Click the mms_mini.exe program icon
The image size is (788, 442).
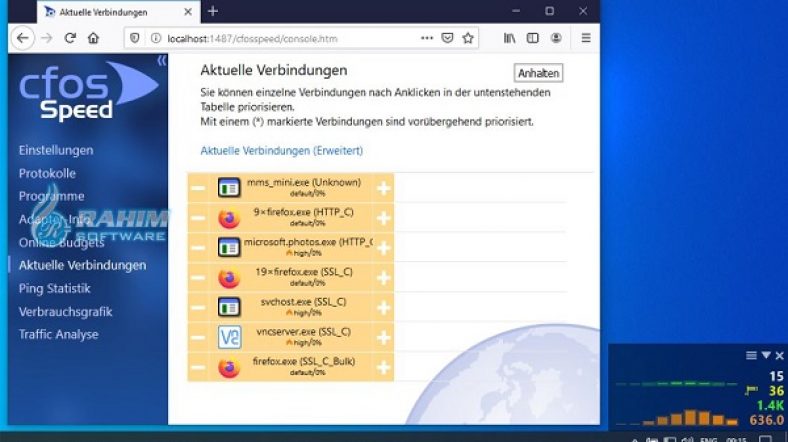point(229,188)
